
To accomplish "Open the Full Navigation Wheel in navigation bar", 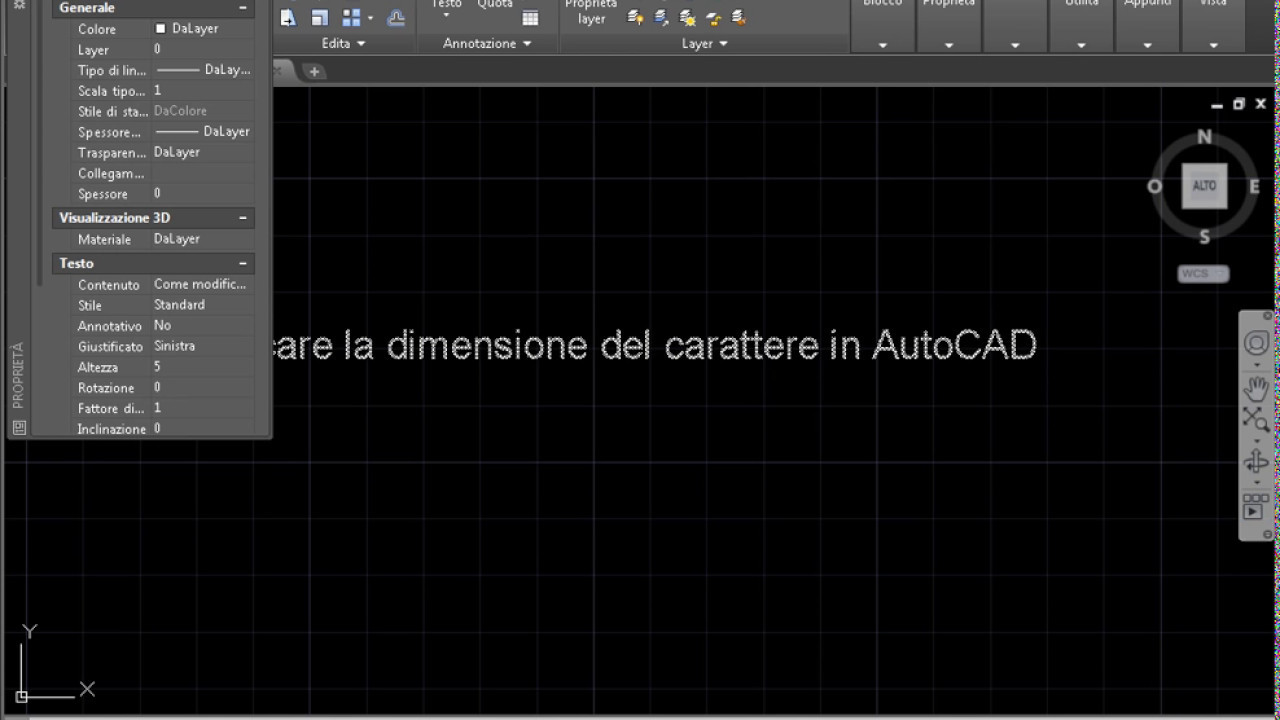I will (1256, 344).
